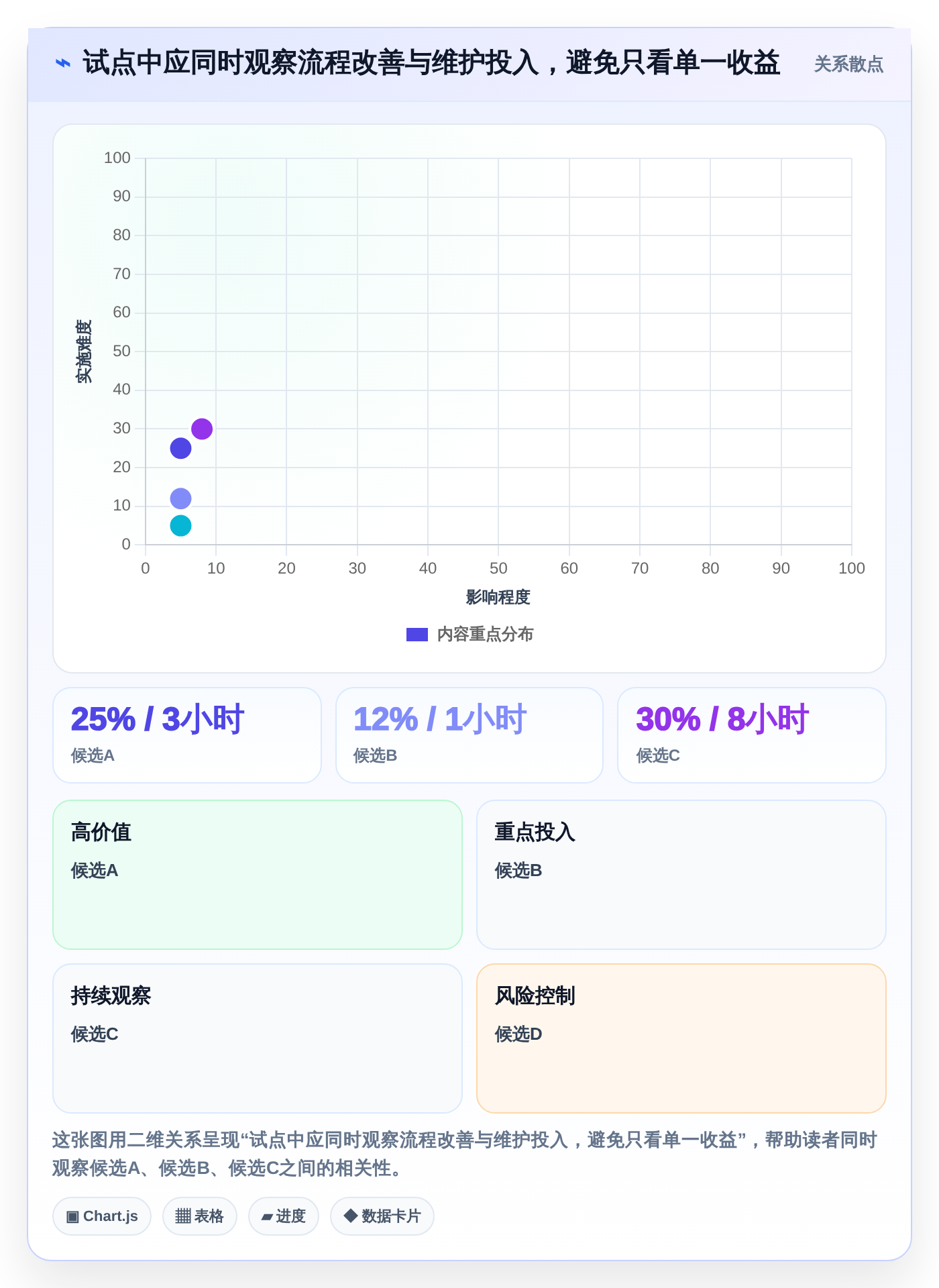Click the light purple scatter point near 12
This screenshot has height=1288, width=939.
tap(180, 498)
